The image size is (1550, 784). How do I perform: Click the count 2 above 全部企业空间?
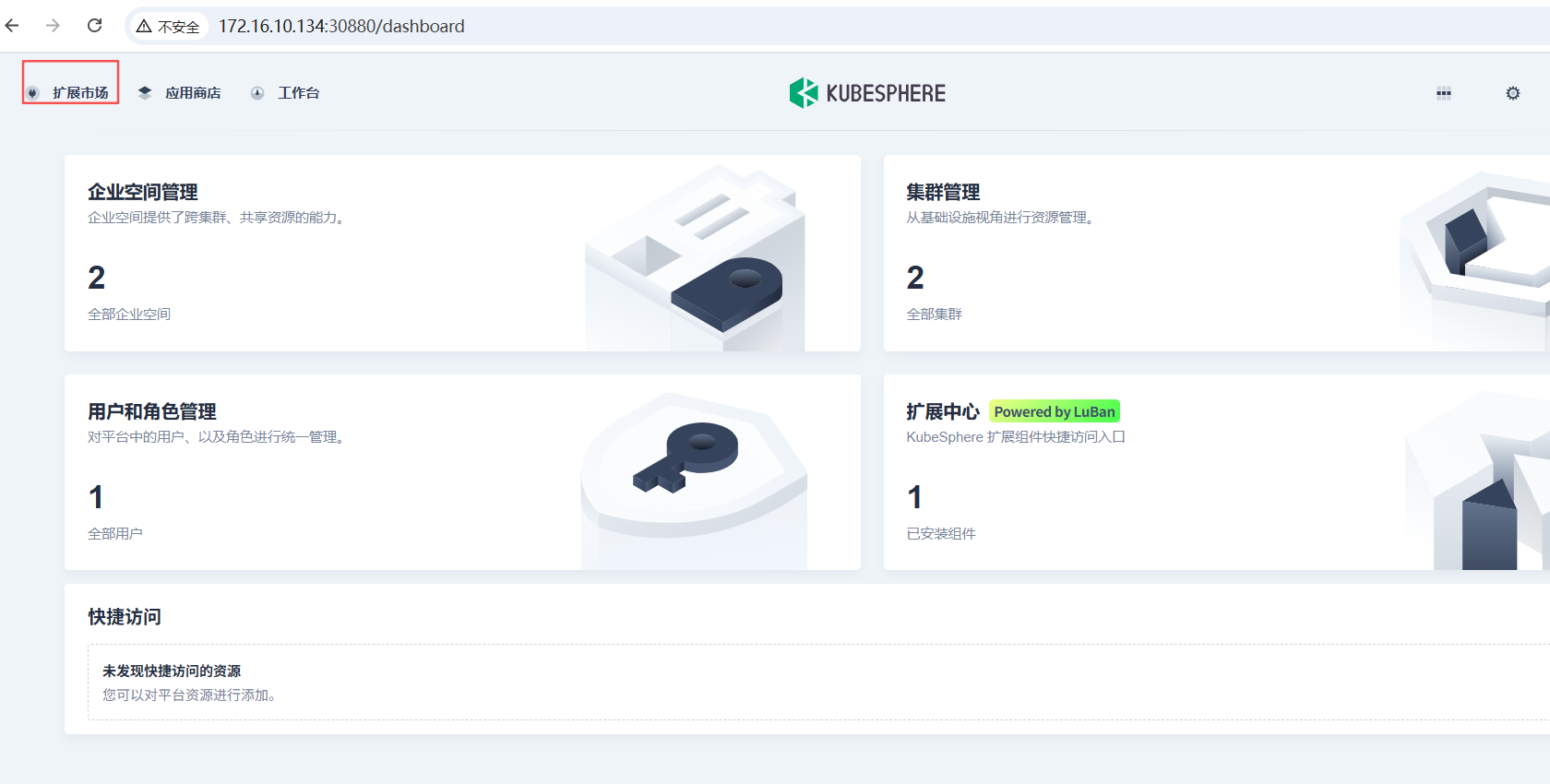coord(97,278)
